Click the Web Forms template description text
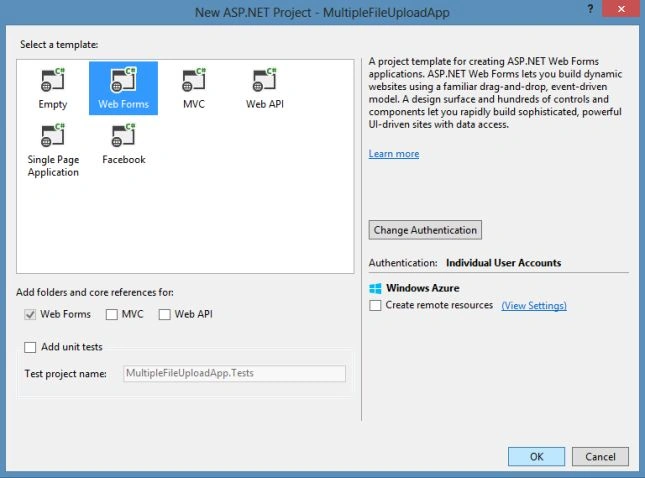The width and height of the screenshot is (645, 478). point(495,93)
